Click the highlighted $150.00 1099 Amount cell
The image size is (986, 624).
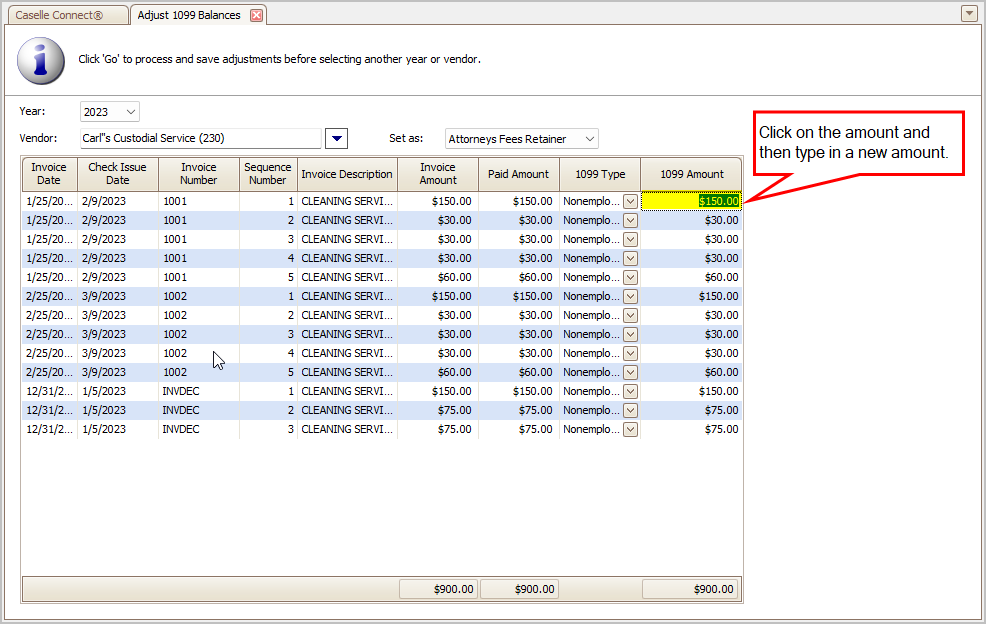(x=691, y=201)
